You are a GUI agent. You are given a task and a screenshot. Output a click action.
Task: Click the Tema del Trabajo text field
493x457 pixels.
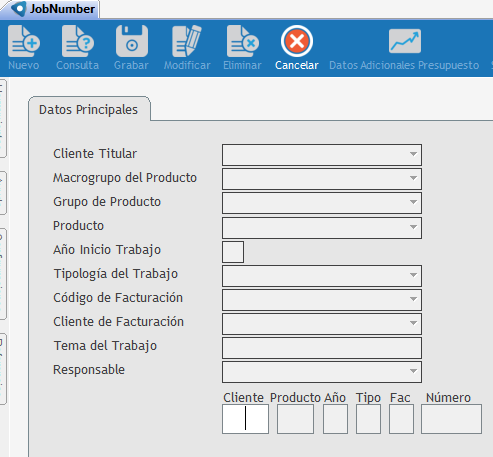coord(322,348)
